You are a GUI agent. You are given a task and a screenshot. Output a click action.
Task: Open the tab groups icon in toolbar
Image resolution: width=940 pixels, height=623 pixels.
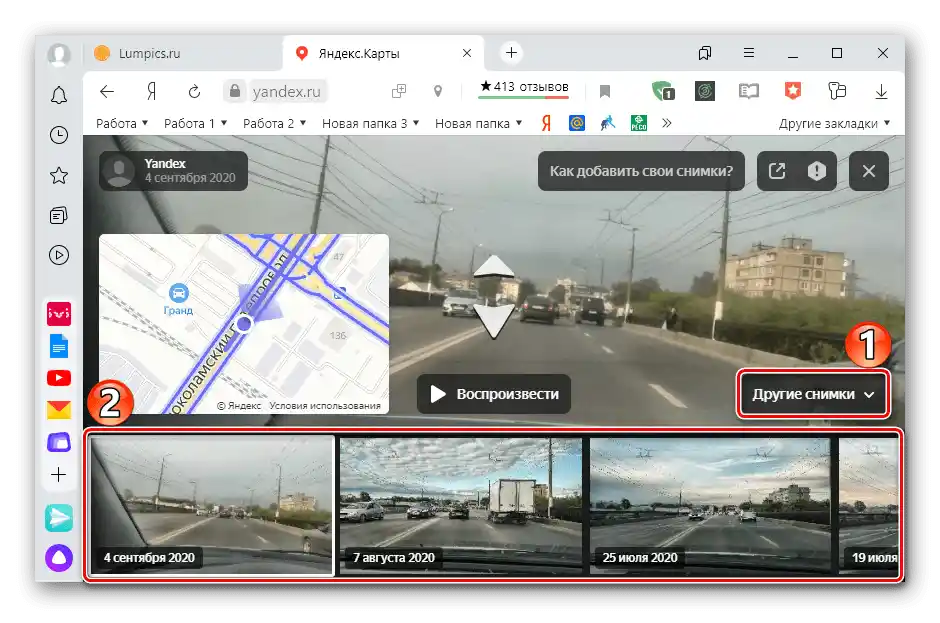coord(837,91)
